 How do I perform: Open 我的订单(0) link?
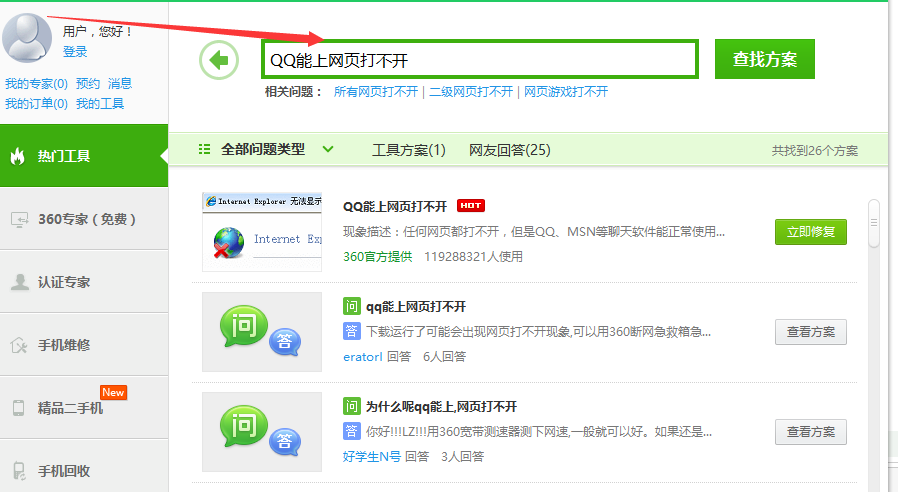click(37, 104)
